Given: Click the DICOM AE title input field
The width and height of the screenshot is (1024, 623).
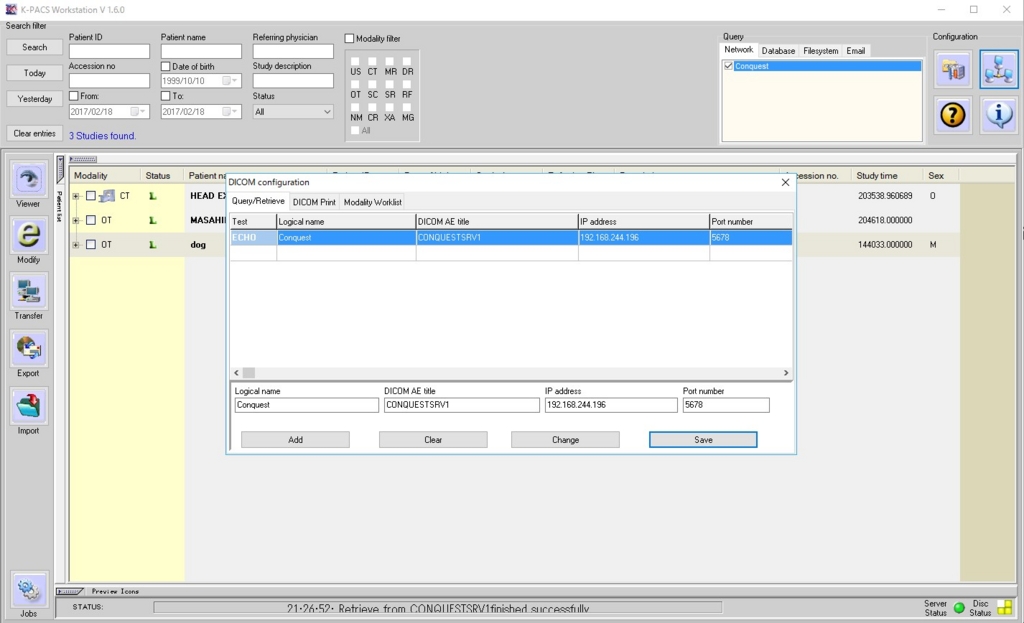Looking at the screenshot, I should [462, 405].
